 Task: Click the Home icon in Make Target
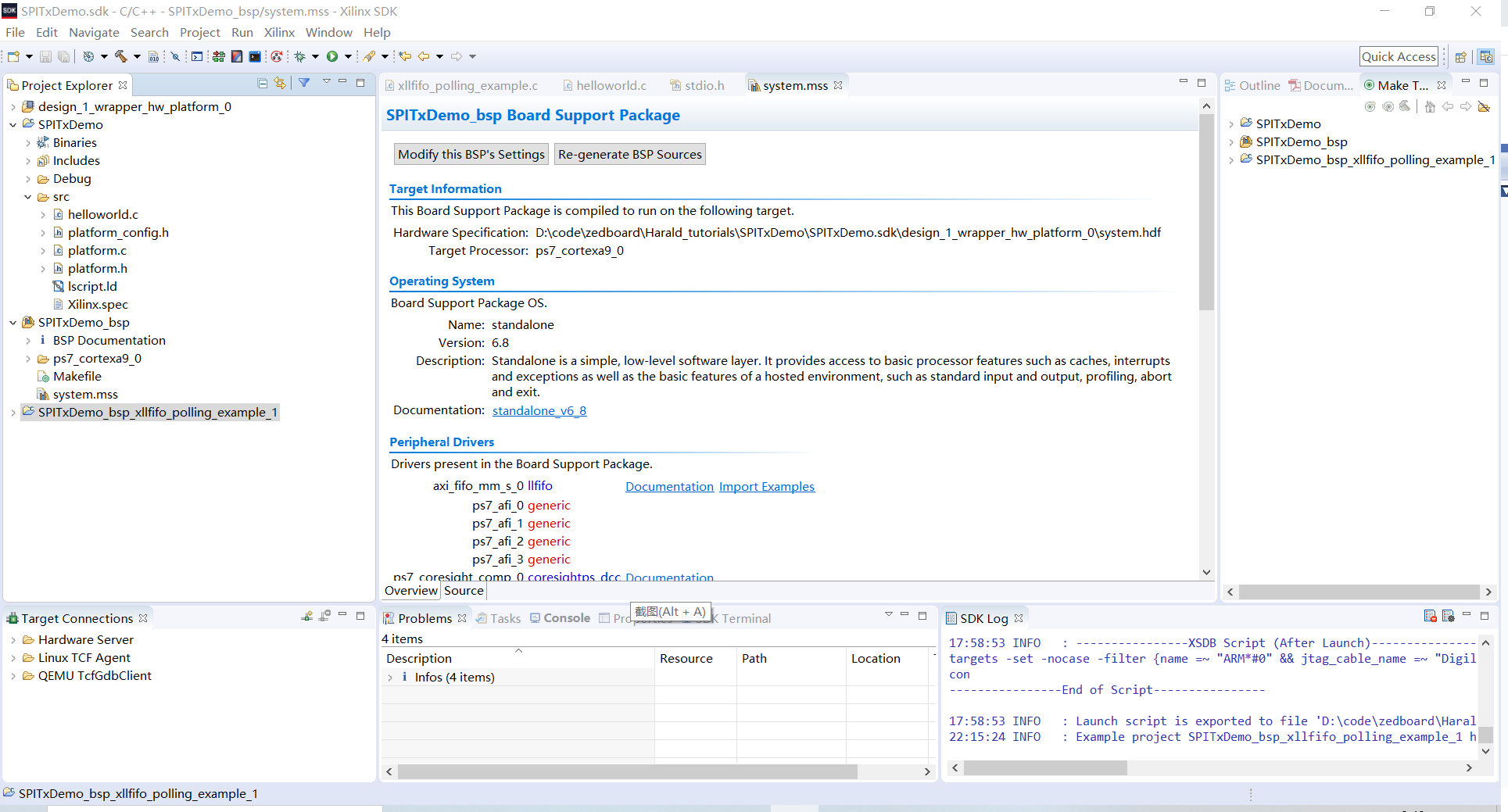(1430, 106)
